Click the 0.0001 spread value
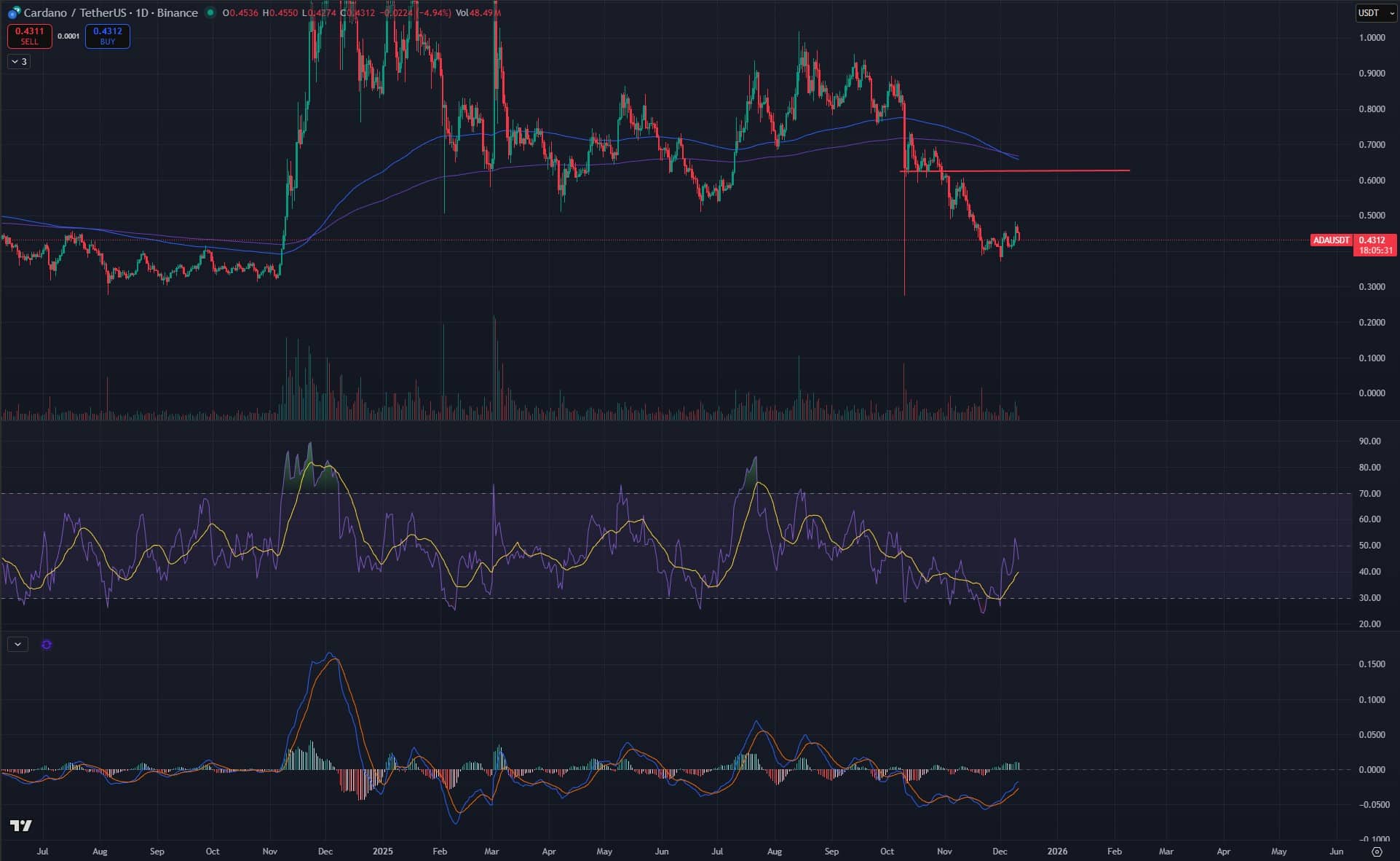1400x861 pixels. [x=68, y=36]
